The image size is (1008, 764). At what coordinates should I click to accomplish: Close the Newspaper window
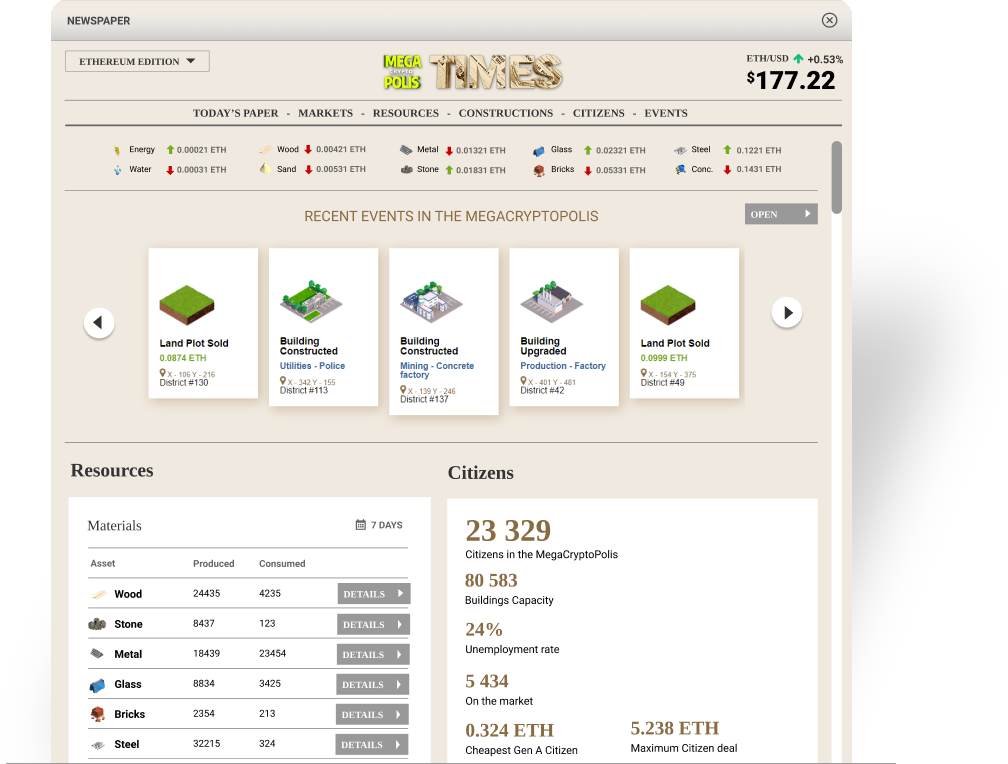click(829, 20)
